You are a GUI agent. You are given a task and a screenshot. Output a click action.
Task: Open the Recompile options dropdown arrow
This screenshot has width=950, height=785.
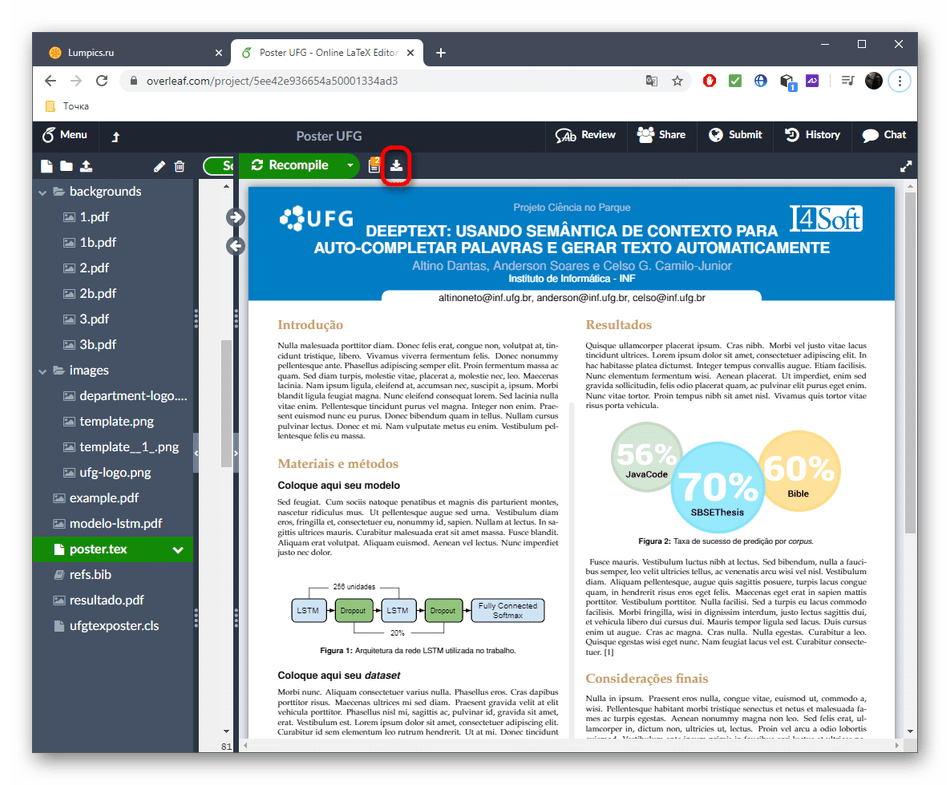pyautogui.click(x=350, y=166)
